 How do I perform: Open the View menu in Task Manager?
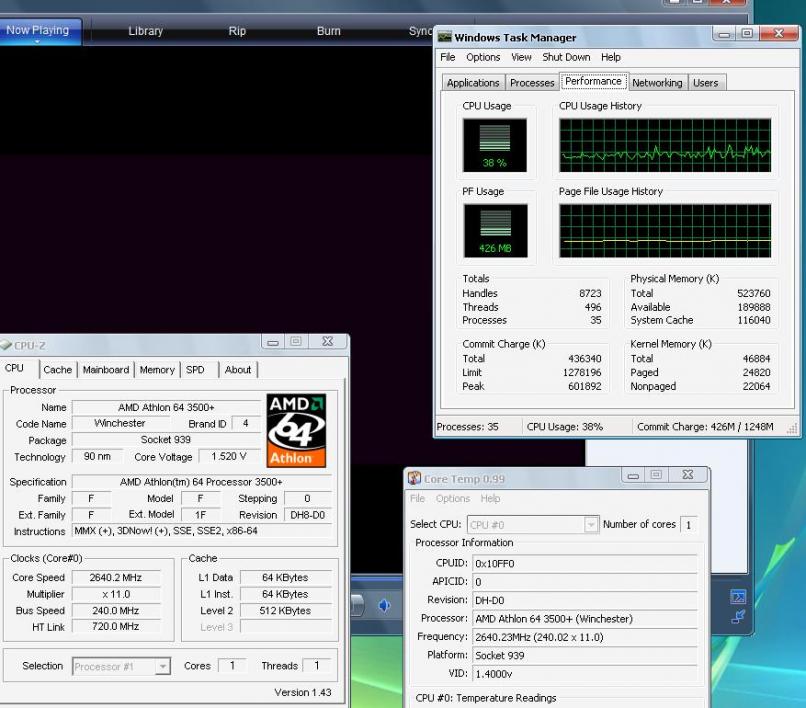pos(521,57)
